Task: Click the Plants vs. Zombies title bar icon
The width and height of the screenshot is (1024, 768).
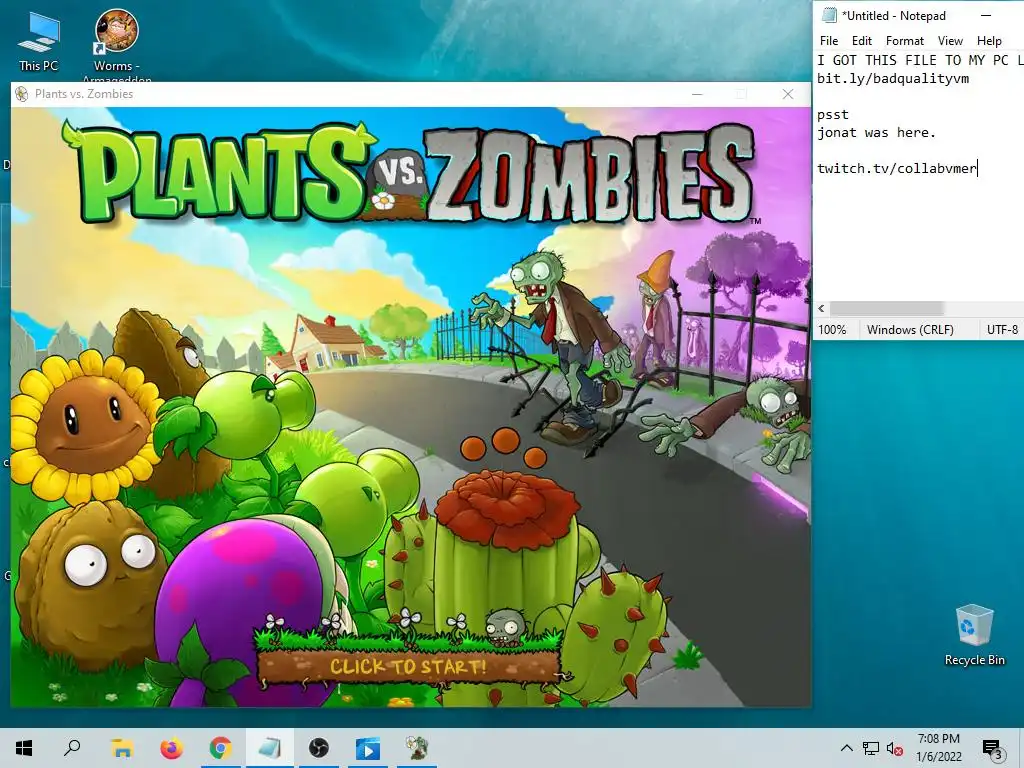Action: 22,94
